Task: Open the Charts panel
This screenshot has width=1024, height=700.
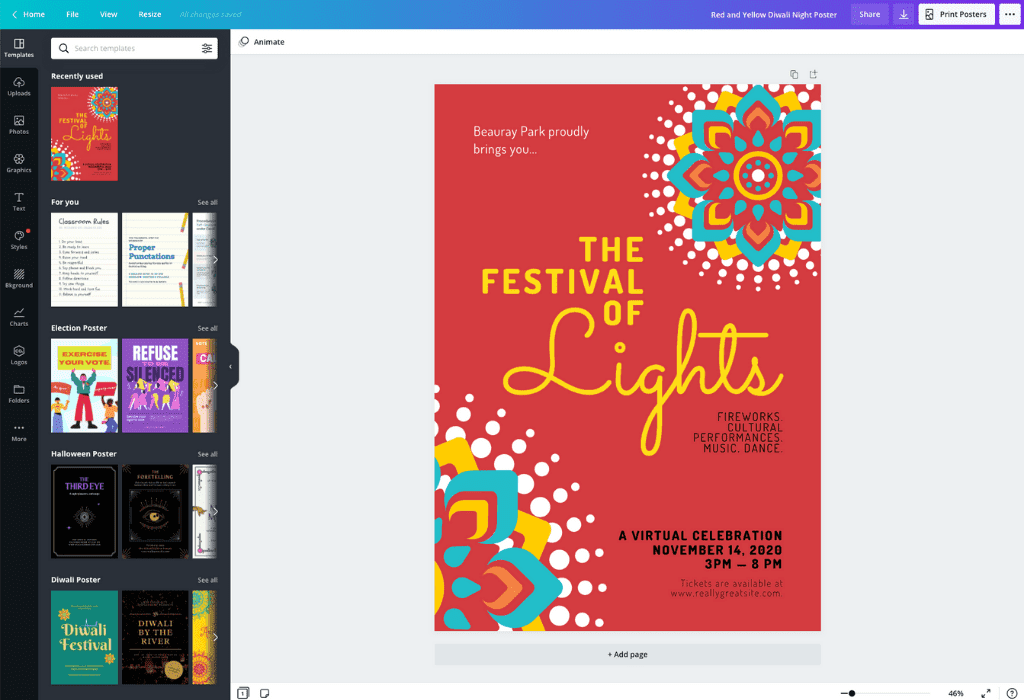Action: point(19,318)
